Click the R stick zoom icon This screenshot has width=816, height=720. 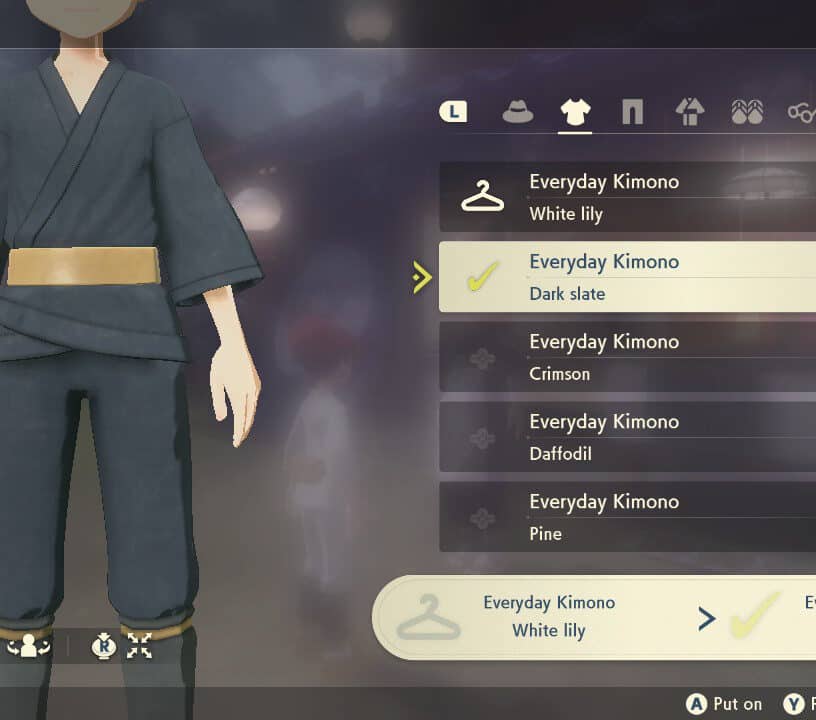tap(104, 646)
